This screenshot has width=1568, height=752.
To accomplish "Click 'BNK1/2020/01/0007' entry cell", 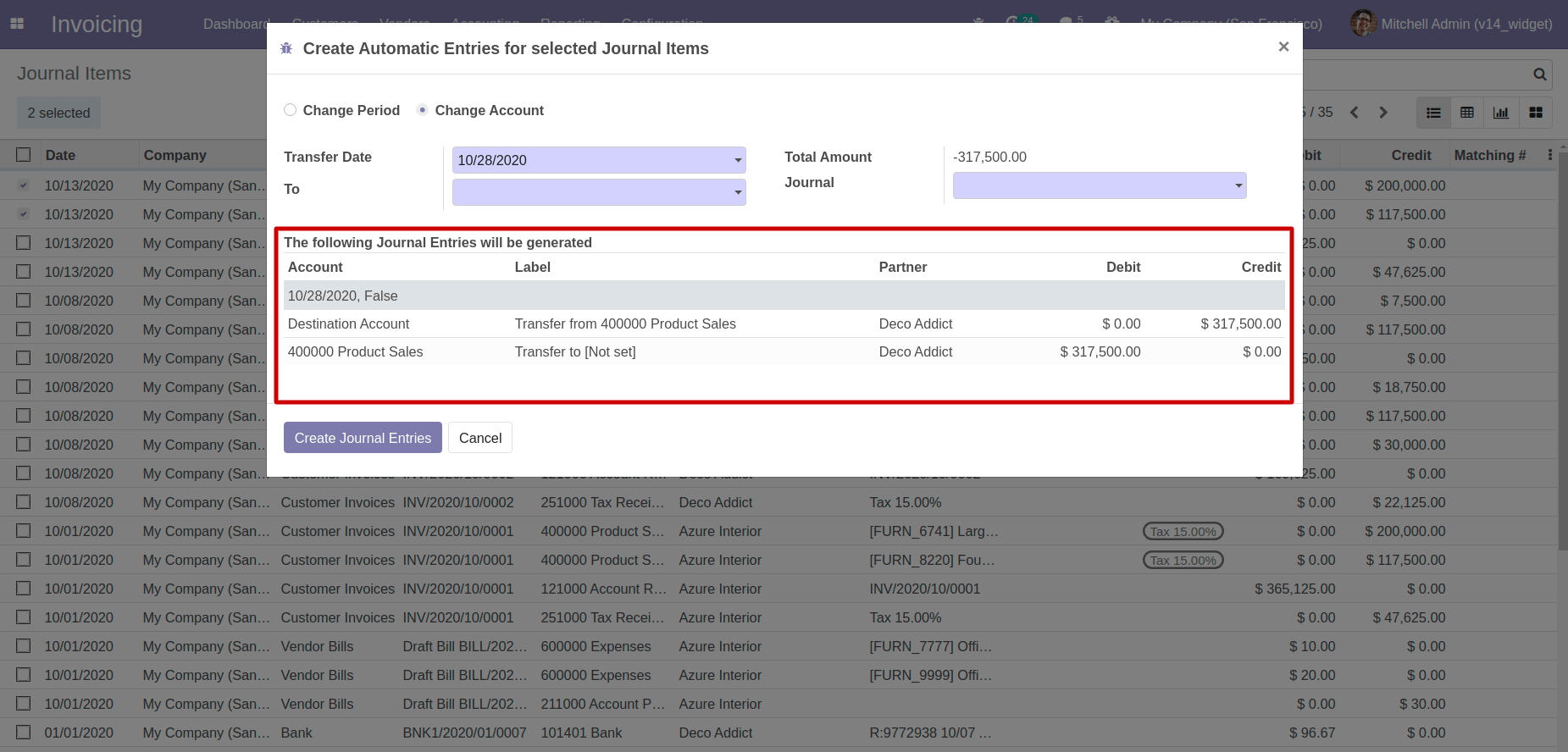I will pyautogui.click(x=464, y=733).
